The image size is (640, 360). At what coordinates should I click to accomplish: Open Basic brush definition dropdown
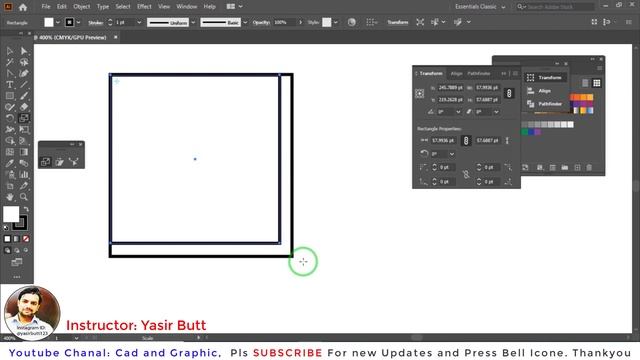(x=245, y=22)
